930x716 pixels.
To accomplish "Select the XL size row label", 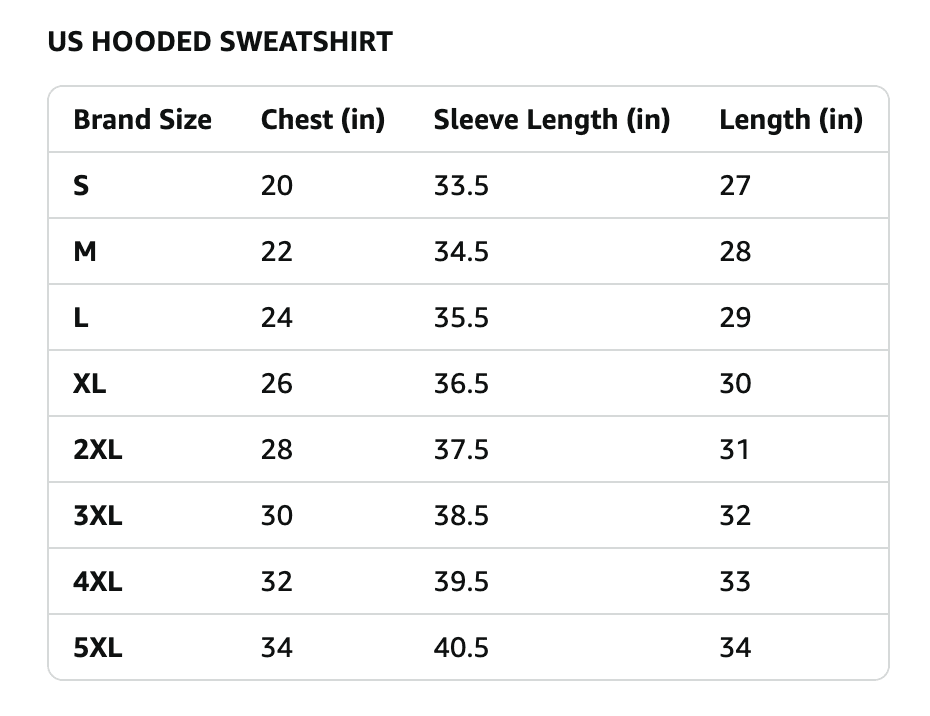I will coord(89,384).
